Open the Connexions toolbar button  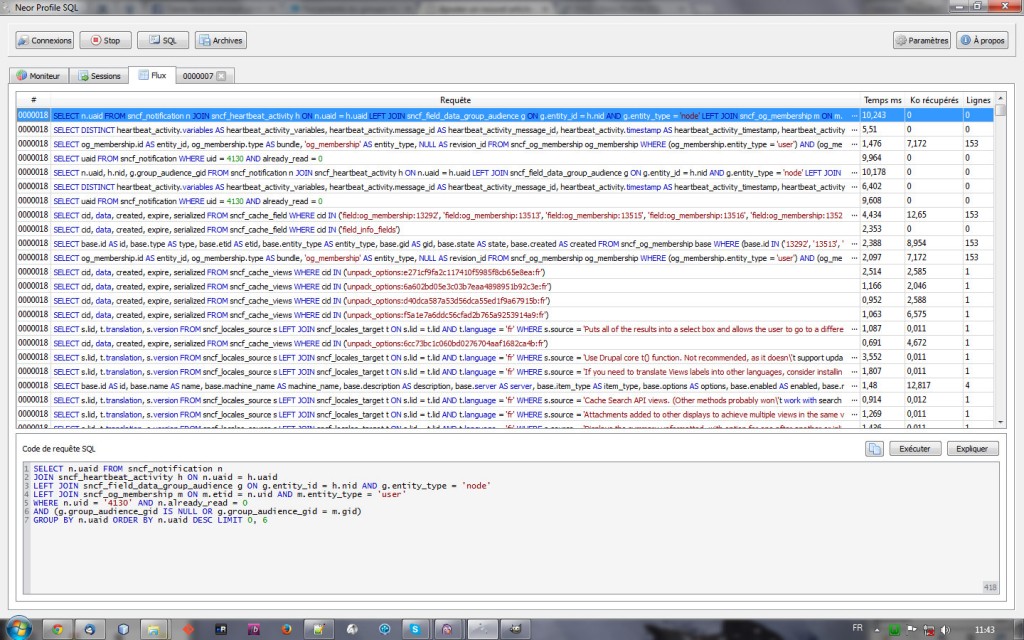point(44,41)
